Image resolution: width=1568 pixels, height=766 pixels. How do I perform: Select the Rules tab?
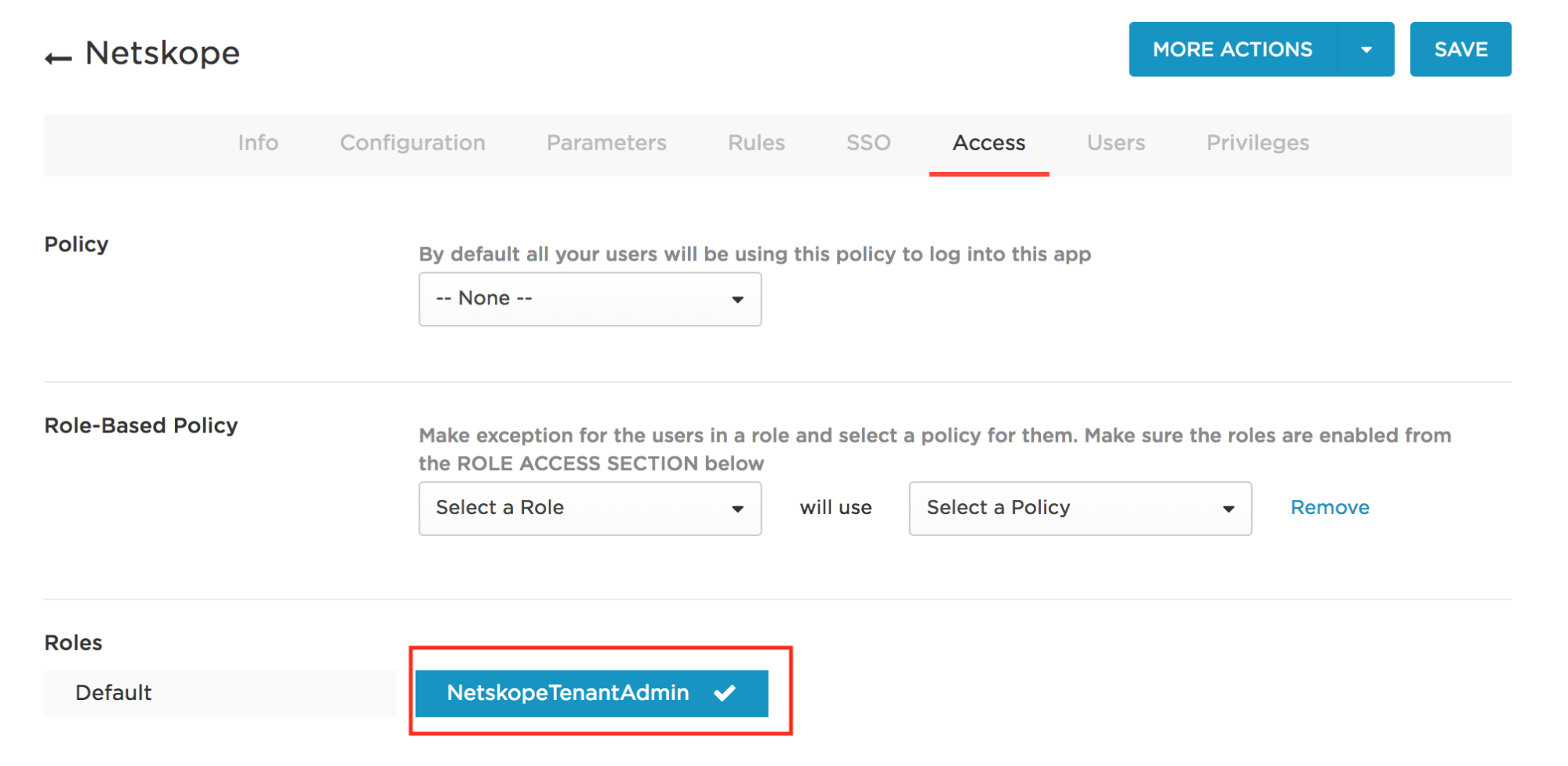click(x=756, y=143)
